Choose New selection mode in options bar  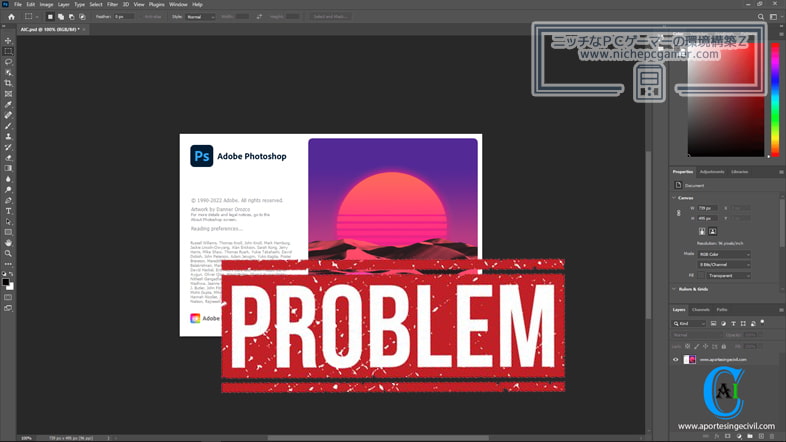[x=50, y=17]
